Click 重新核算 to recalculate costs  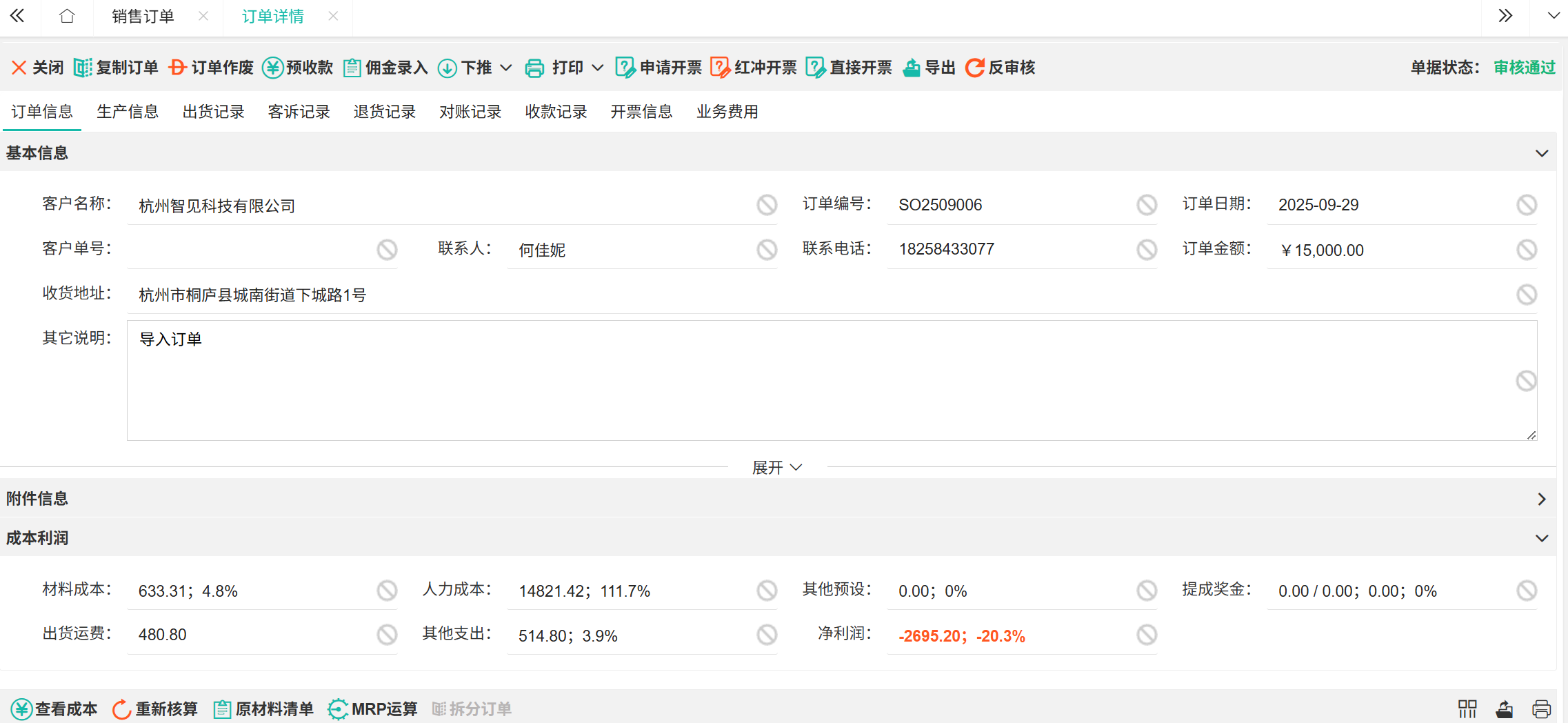(x=155, y=709)
